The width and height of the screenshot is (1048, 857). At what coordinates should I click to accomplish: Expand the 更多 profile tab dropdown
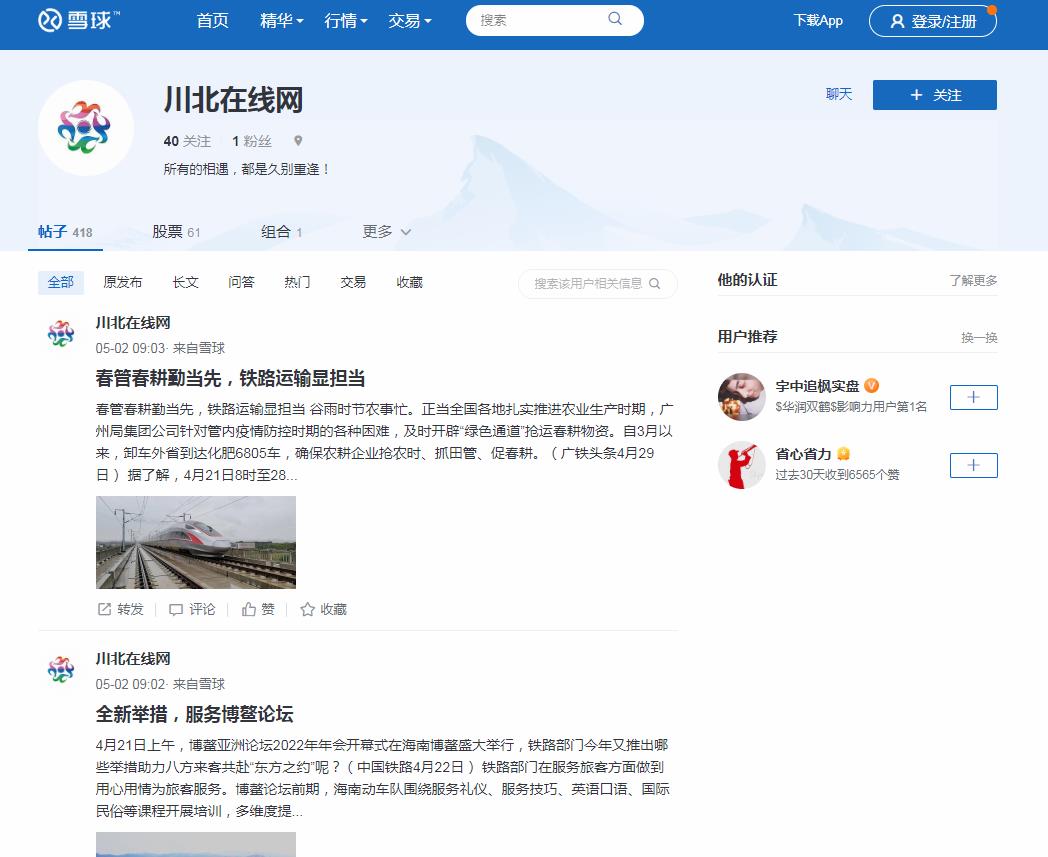pos(386,231)
